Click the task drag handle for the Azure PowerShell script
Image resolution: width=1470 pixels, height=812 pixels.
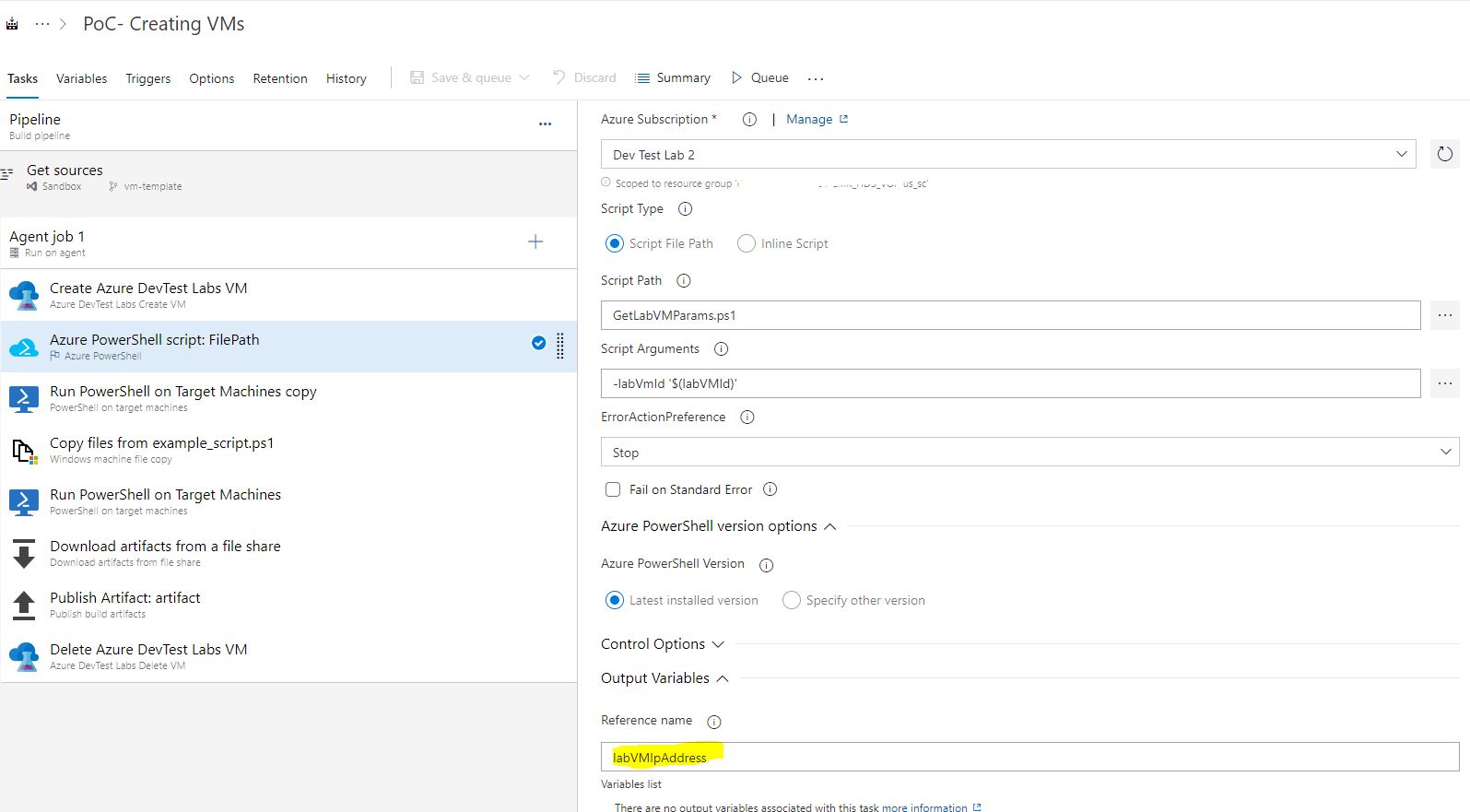pyautogui.click(x=559, y=346)
